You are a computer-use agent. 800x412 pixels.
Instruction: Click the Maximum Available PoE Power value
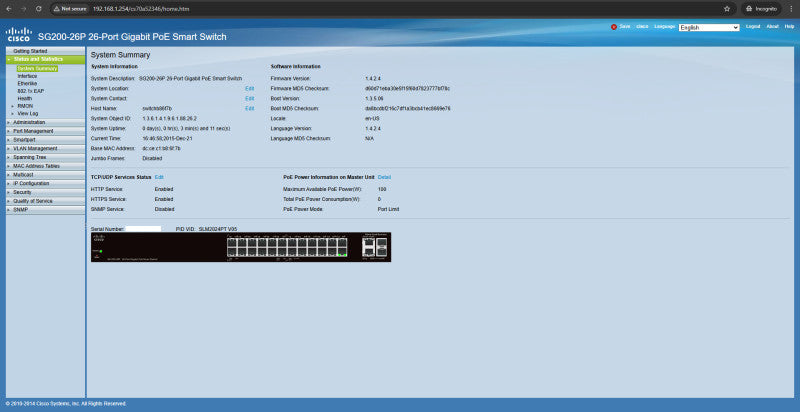click(382, 189)
